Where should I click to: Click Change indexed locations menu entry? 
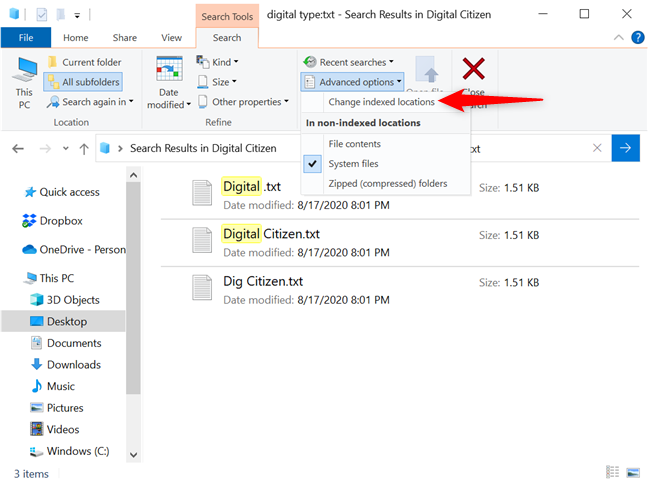pyautogui.click(x=381, y=102)
